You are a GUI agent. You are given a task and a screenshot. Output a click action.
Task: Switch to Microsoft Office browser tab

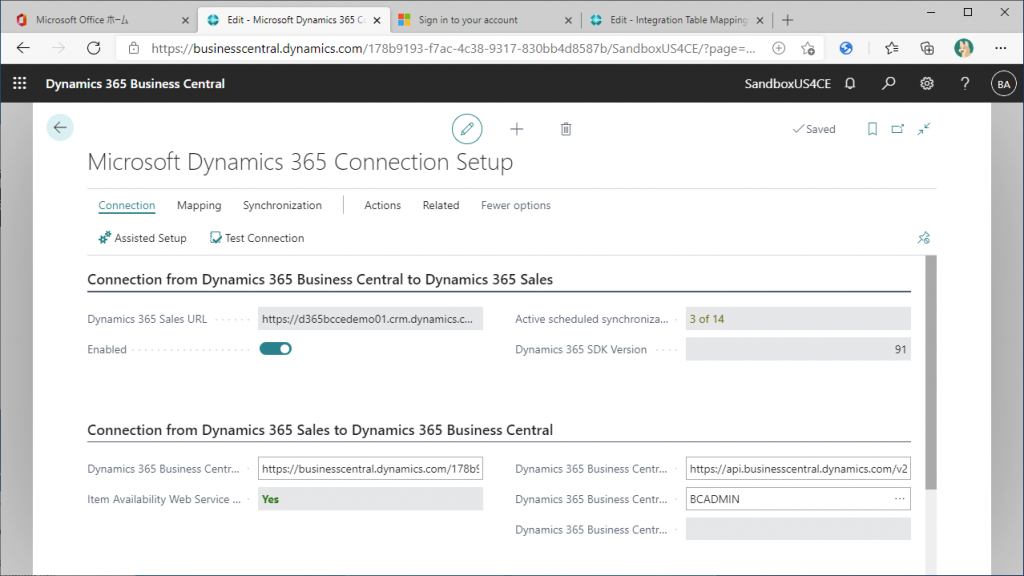(x=99, y=20)
